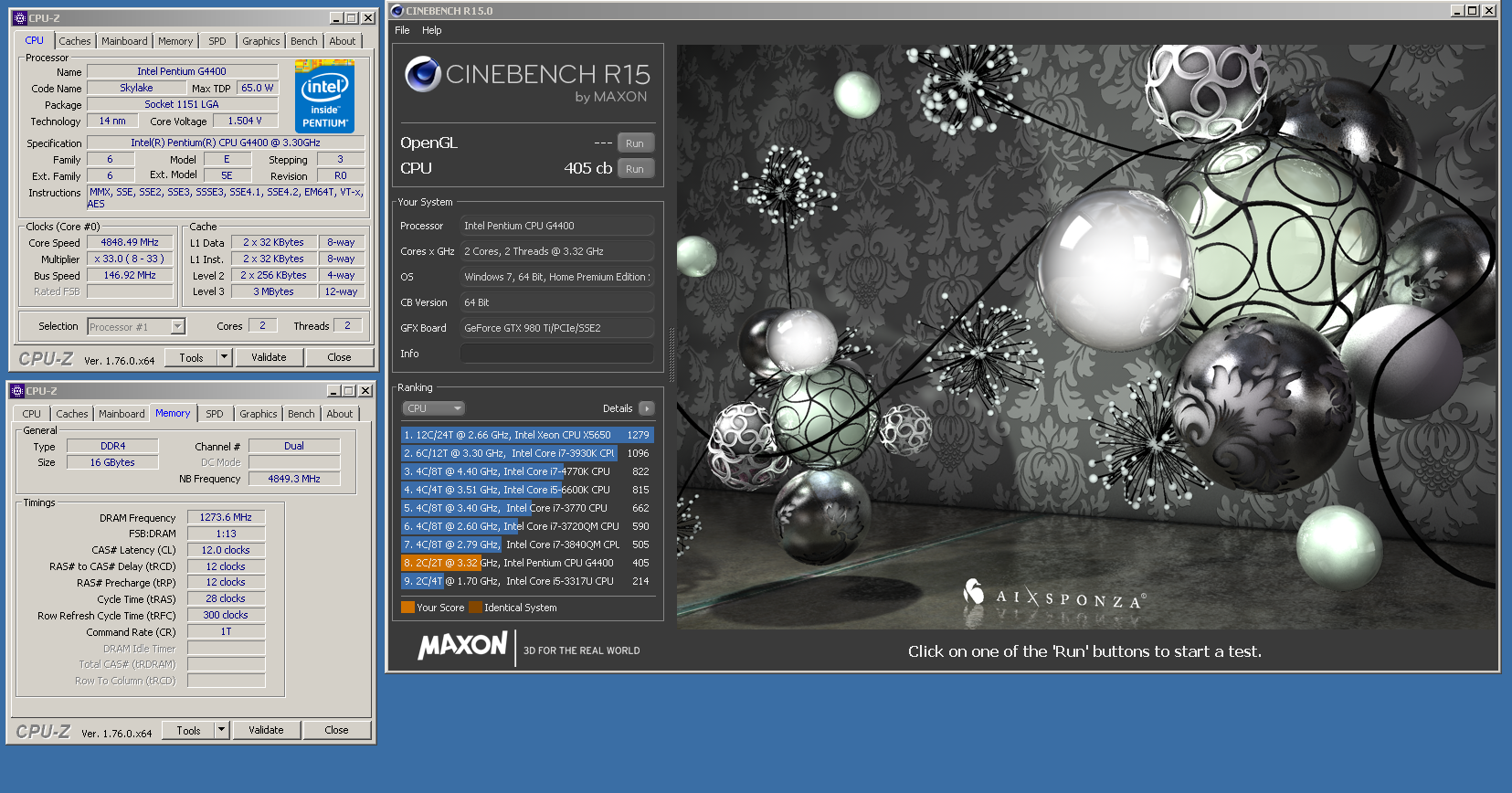Click the Details arrow icon in Ranking panel
The image size is (1512, 793).
pyautogui.click(x=647, y=408)
